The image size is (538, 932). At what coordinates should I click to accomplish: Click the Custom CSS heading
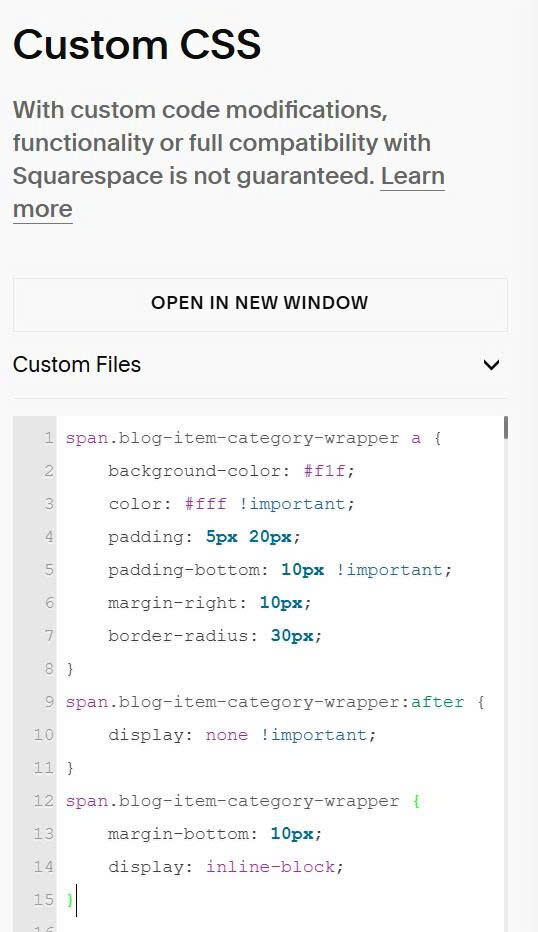[137, 45]
